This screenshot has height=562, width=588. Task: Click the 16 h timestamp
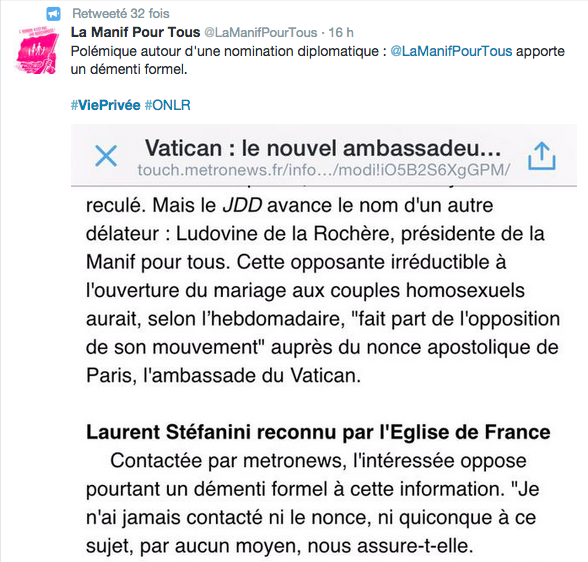[341, 33]
